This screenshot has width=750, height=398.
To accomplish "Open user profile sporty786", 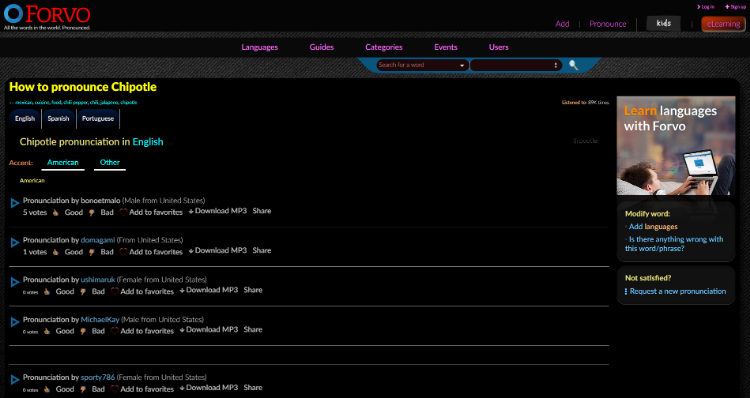I will pos(98,377).
